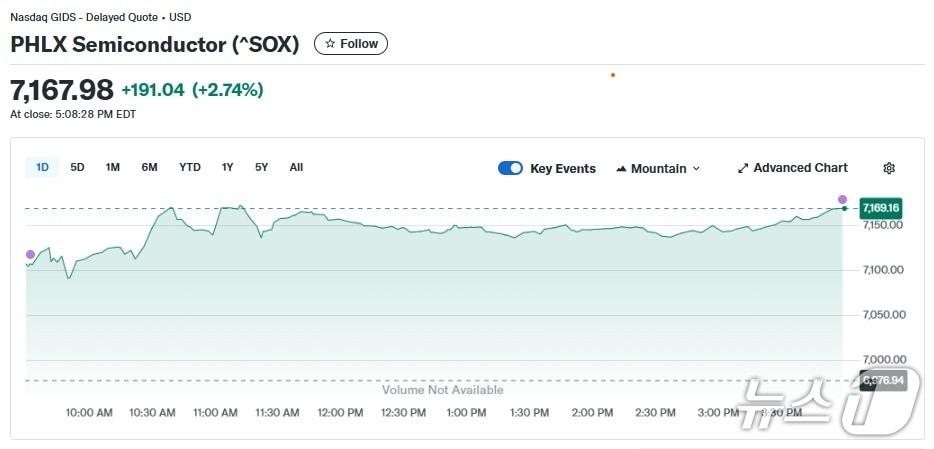Switch to the 5D time range
934x449 pixels.
77,167
